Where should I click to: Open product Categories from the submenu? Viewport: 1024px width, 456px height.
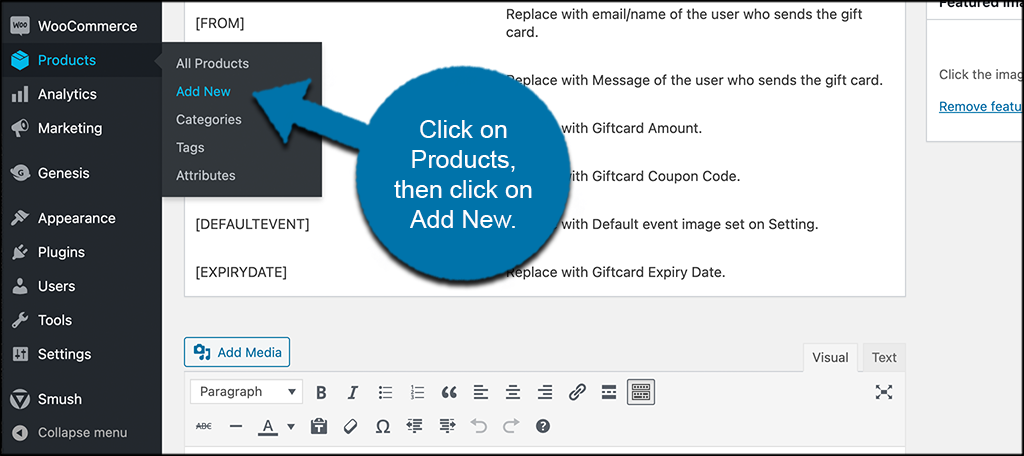pos(208,120)
